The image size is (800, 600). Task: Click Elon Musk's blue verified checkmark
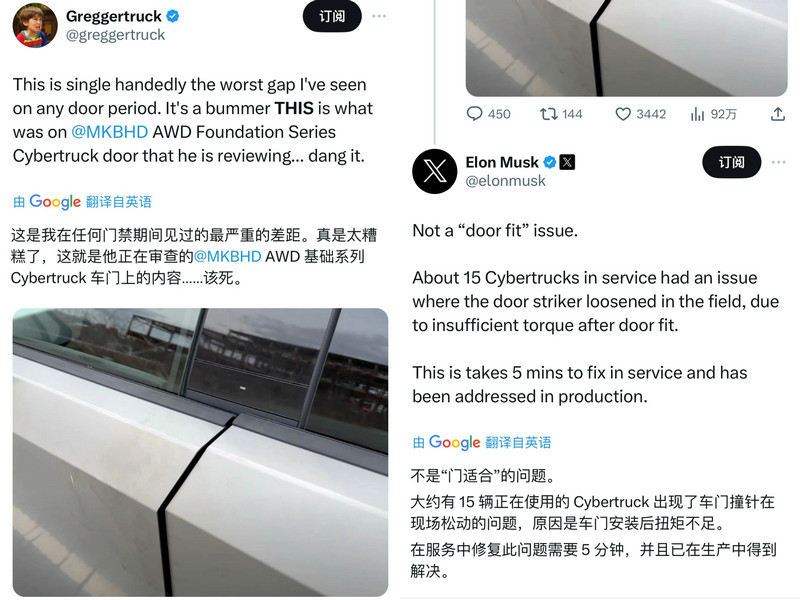click(x=549, y=162)
